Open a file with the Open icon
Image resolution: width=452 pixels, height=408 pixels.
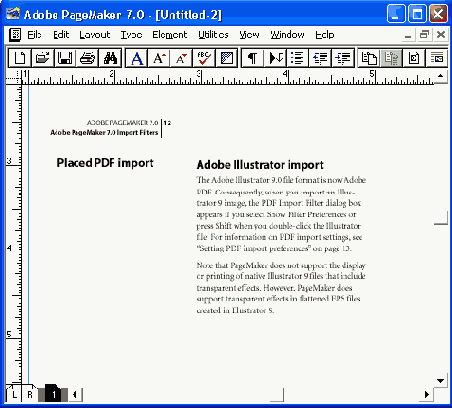point(42,58)
